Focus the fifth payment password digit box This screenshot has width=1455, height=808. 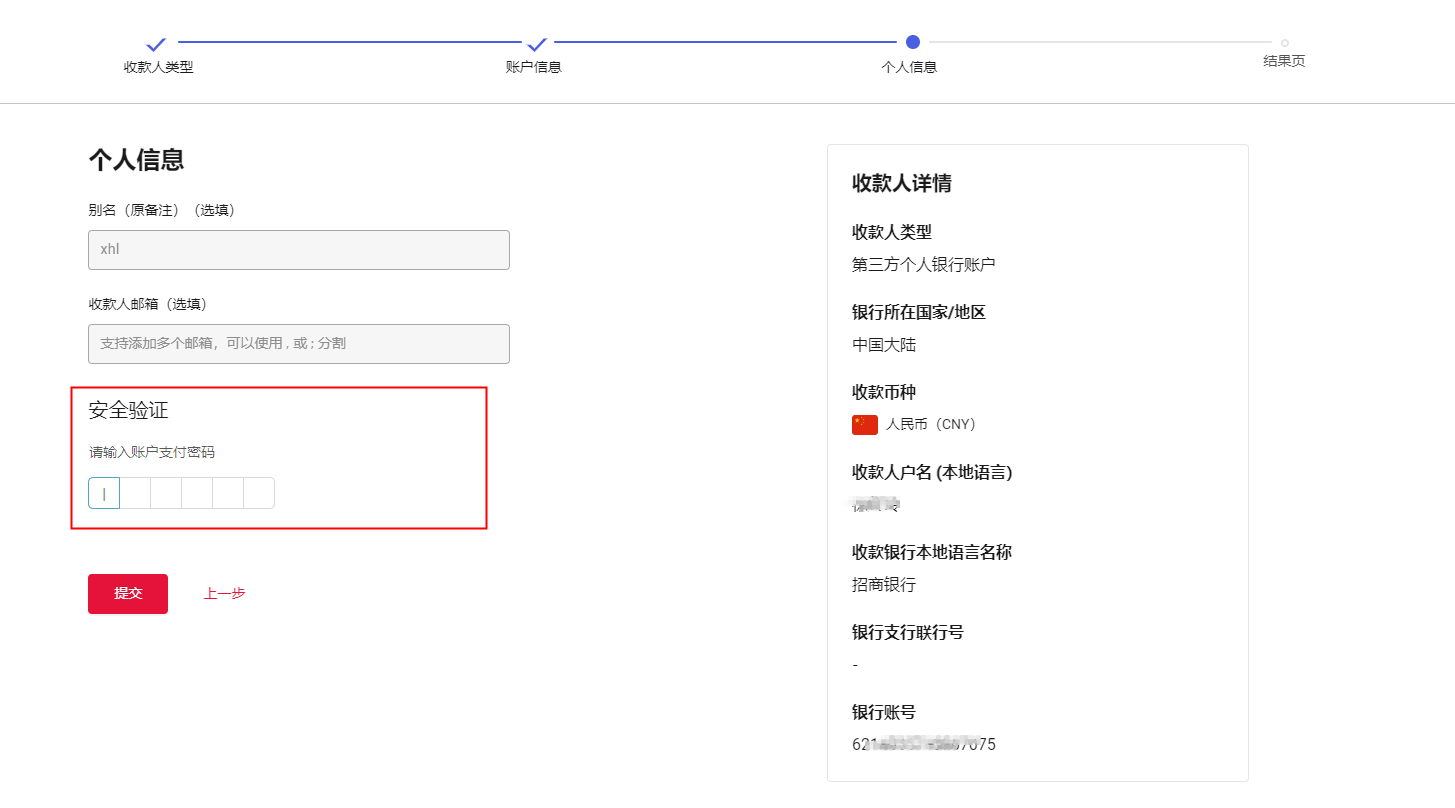(228, 493)
